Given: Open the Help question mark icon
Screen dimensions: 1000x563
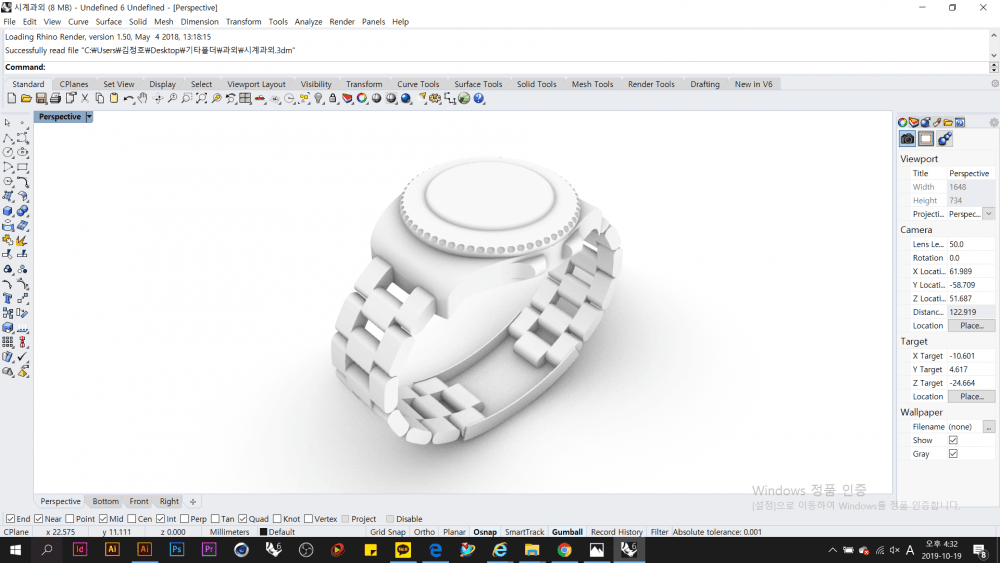Looking at the screenshot, I should [479, 99].
